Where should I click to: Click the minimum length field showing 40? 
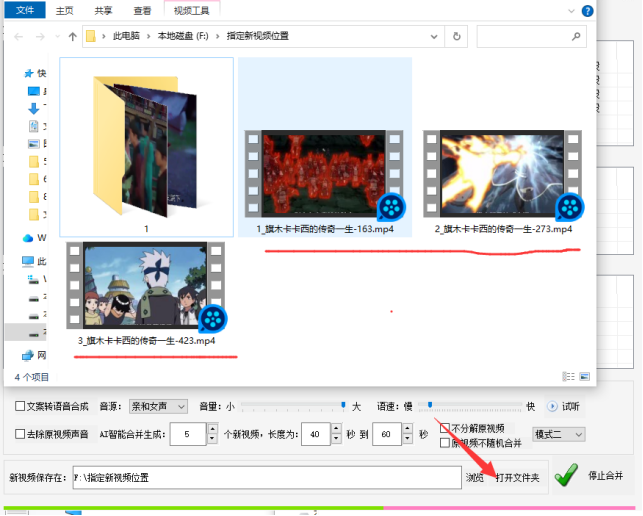[316, 434]
